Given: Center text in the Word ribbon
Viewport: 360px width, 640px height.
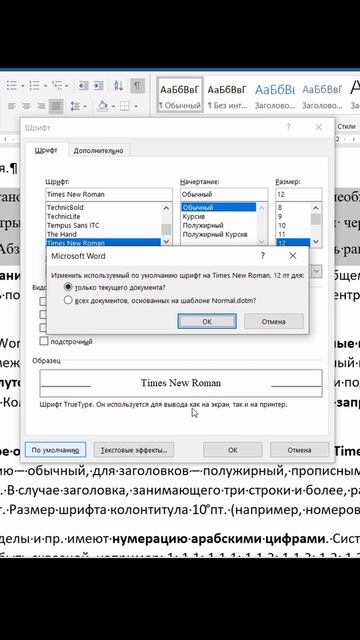Looking at the screenshot, I should [27, 107].
